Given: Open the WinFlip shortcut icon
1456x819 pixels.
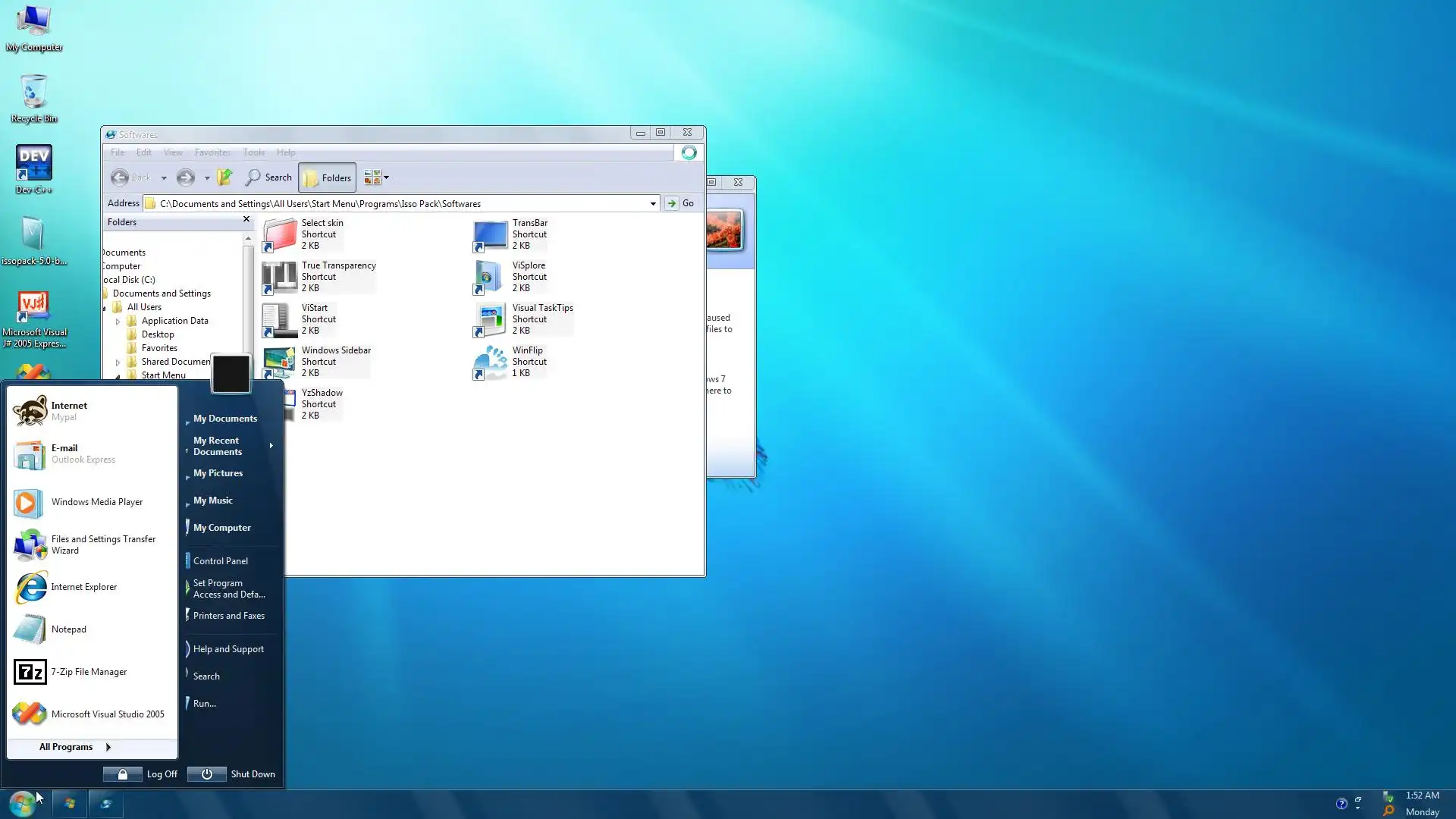Looking at the screenshot, I should pos(490,362).
